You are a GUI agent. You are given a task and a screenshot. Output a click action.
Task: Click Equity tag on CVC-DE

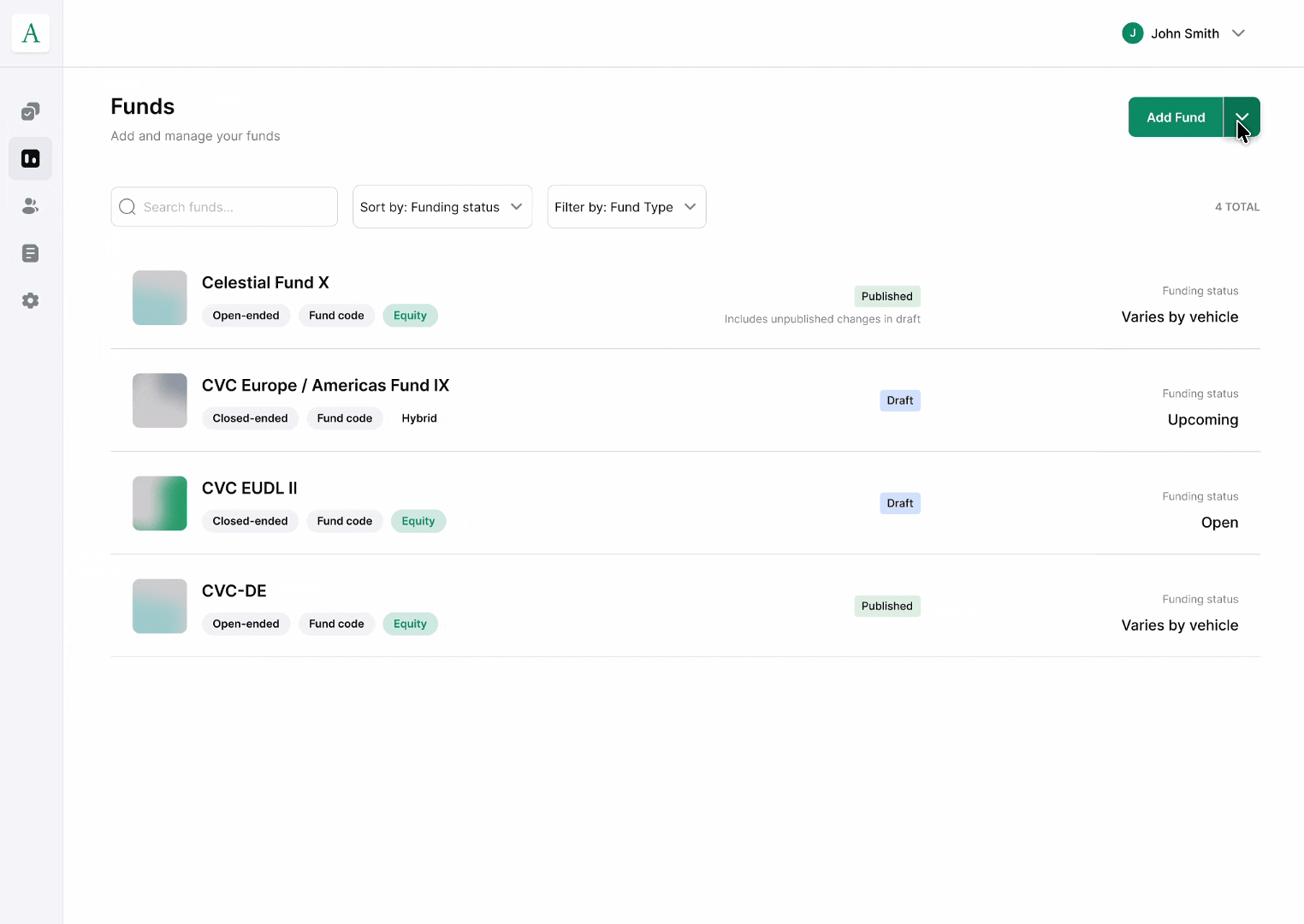[410, 624]
